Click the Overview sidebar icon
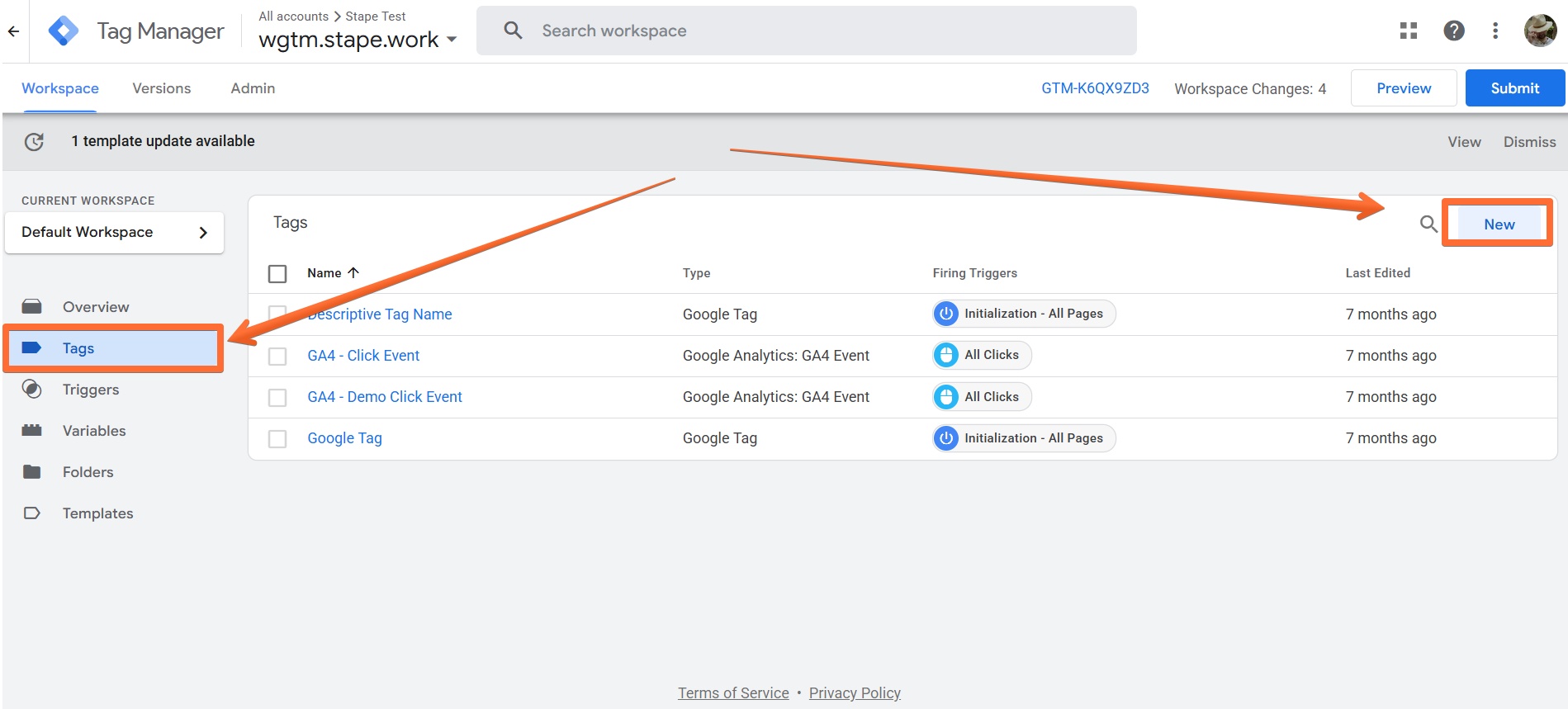Screen dimensions: 1568x709 [32, 307]
